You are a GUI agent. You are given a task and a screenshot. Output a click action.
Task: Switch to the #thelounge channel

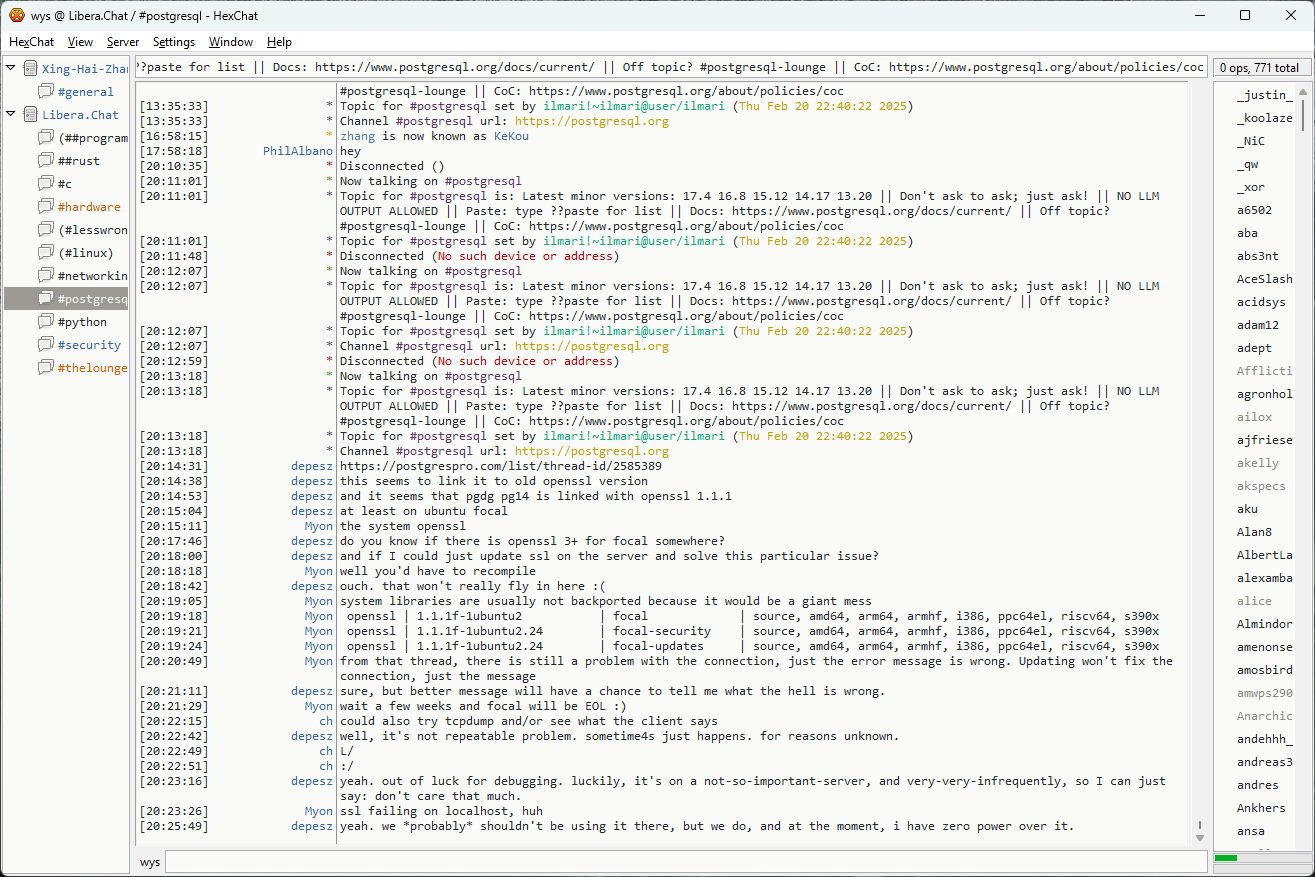coord(92,368)
